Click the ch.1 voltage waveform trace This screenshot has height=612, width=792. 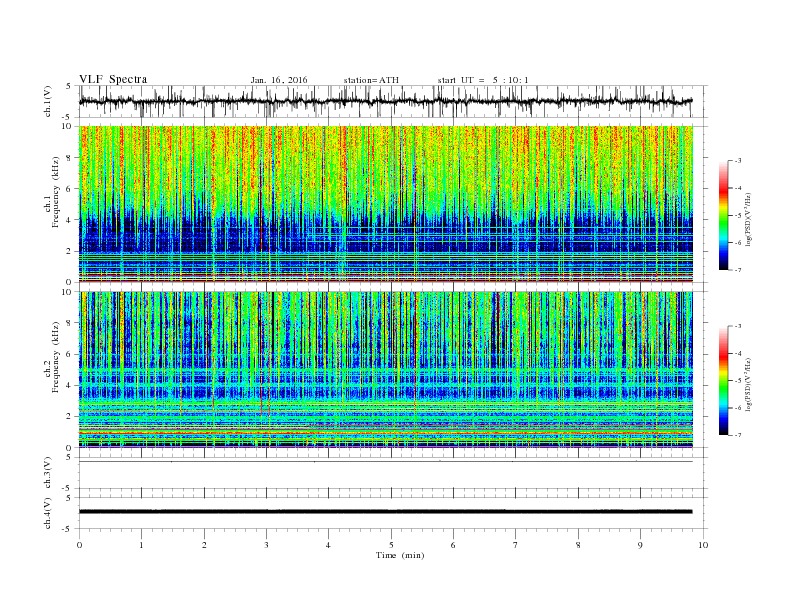[385, 101]
